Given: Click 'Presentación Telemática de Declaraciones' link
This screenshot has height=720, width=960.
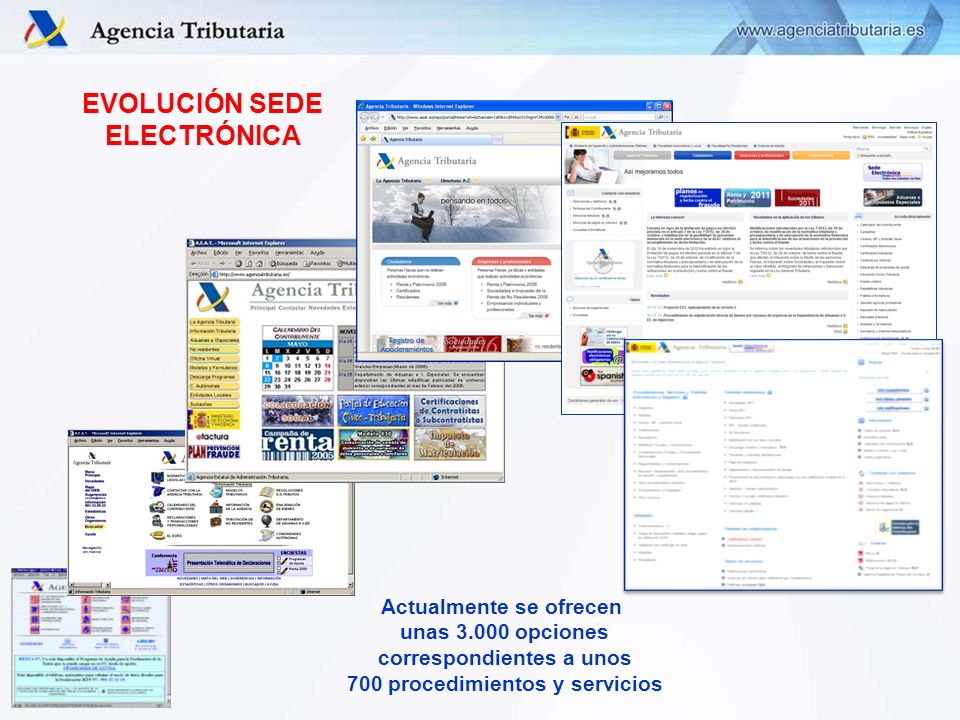Looking at the screenshot, I should point(228,563).
